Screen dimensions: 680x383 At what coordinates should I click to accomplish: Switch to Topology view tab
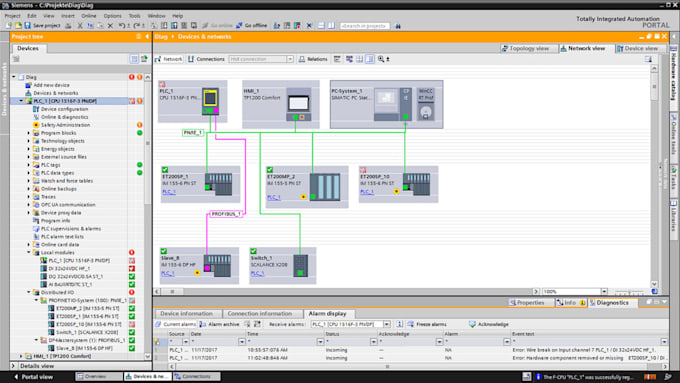coord(529,49)
